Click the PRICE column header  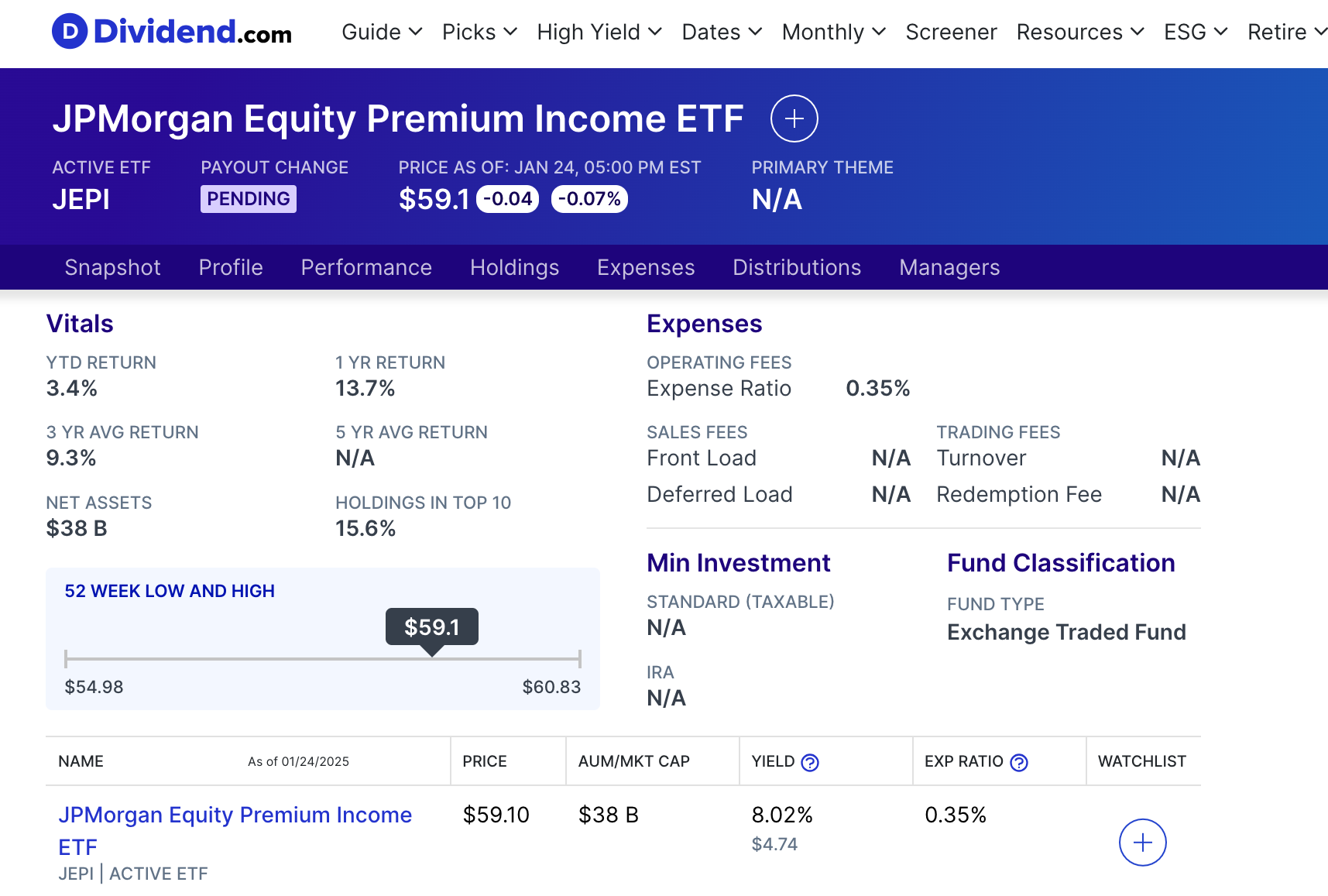pos(485,761)
